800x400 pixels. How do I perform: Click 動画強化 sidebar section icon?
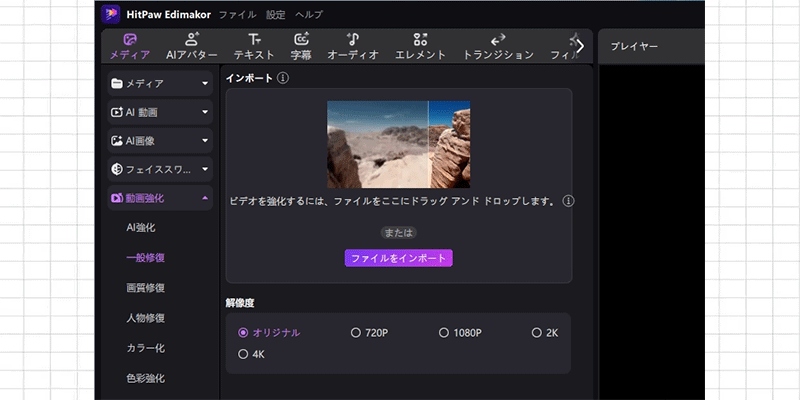click(117, 197)
